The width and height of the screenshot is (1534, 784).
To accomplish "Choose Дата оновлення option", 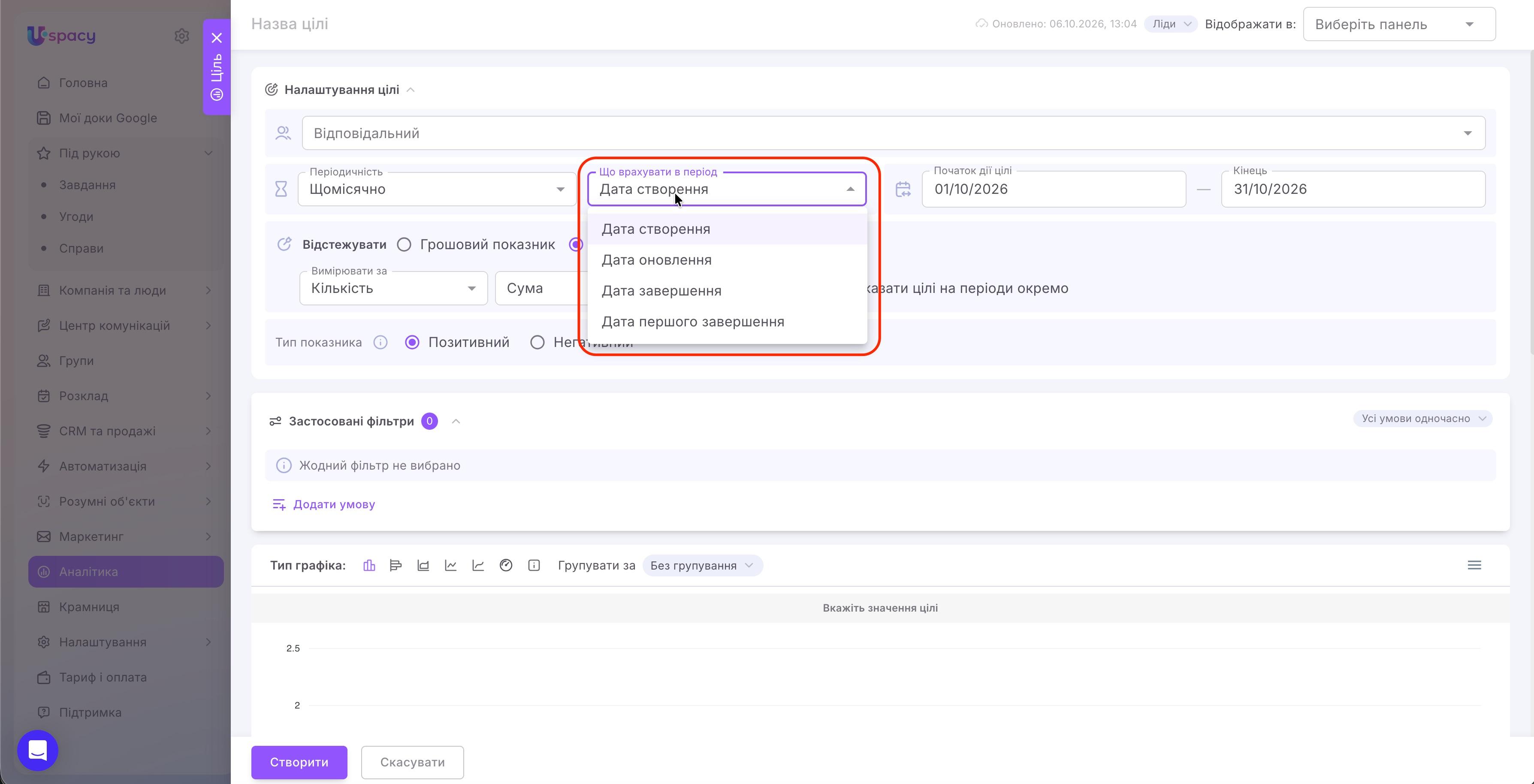I will coord(727,260).
